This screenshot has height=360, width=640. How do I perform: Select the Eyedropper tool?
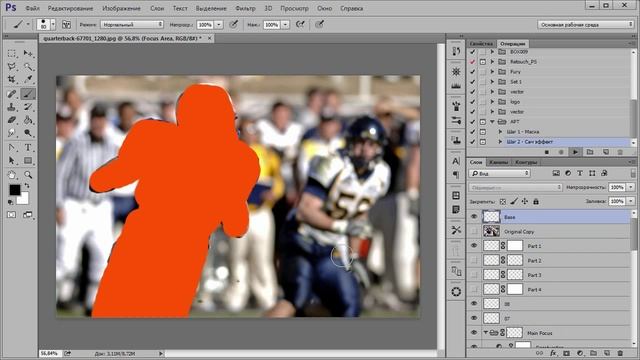pyautogui.click(x=28, y=79)
